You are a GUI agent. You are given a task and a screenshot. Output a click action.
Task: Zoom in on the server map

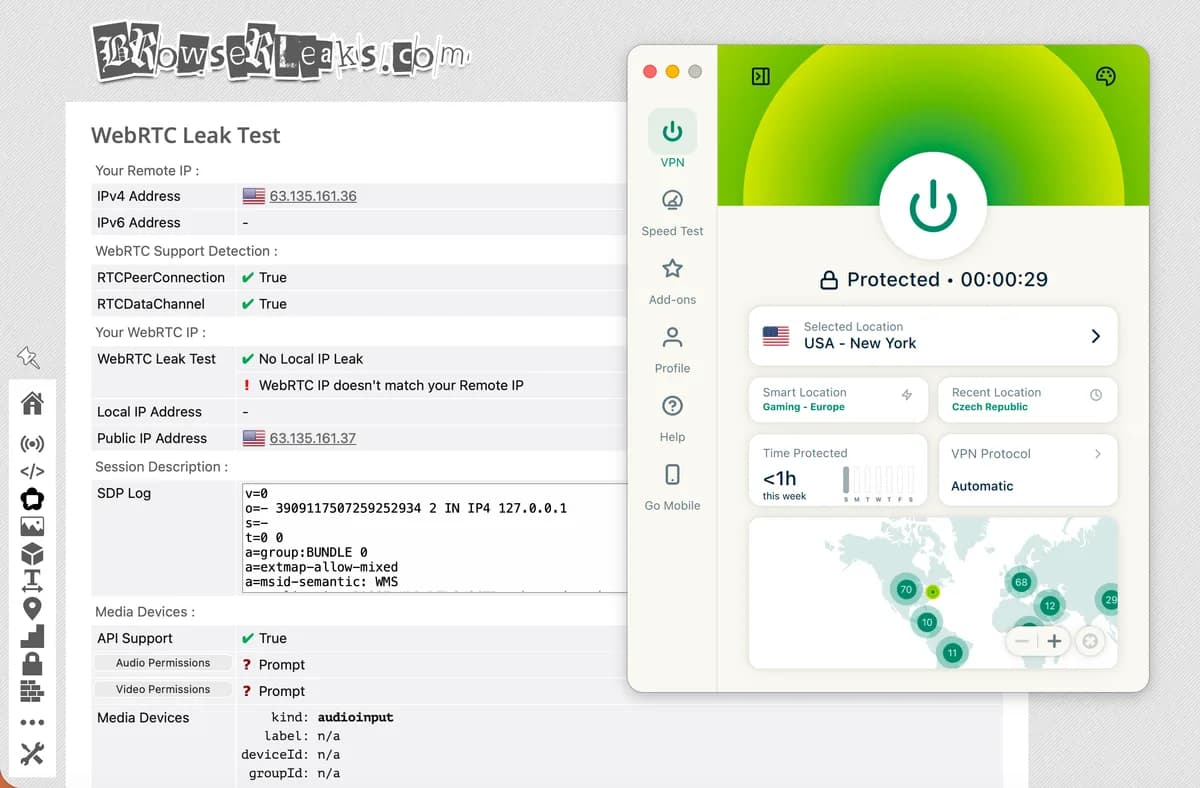(x=1054, y=641)
